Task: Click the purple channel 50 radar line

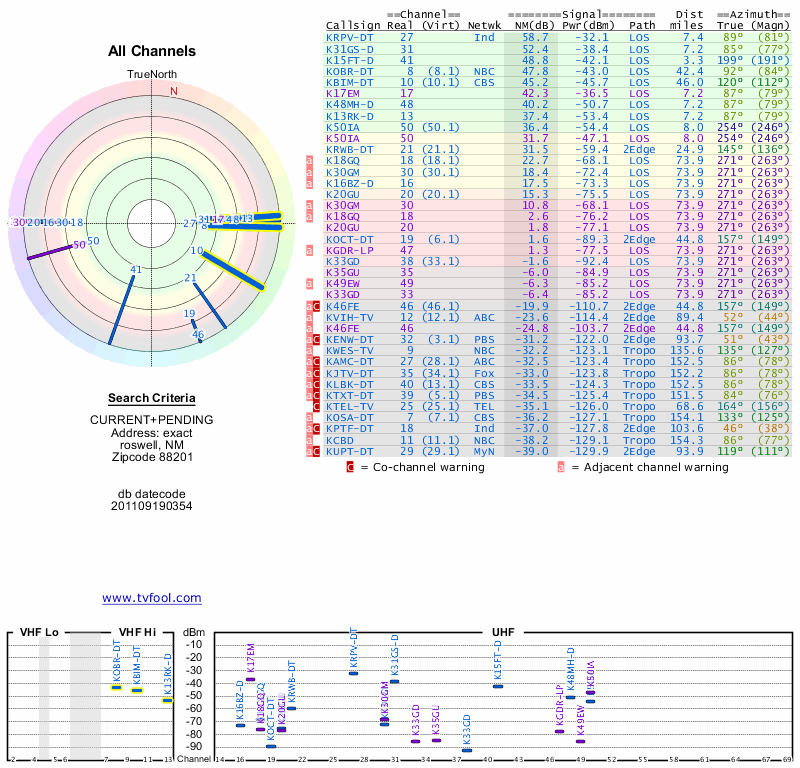Action: coord(55,250)
